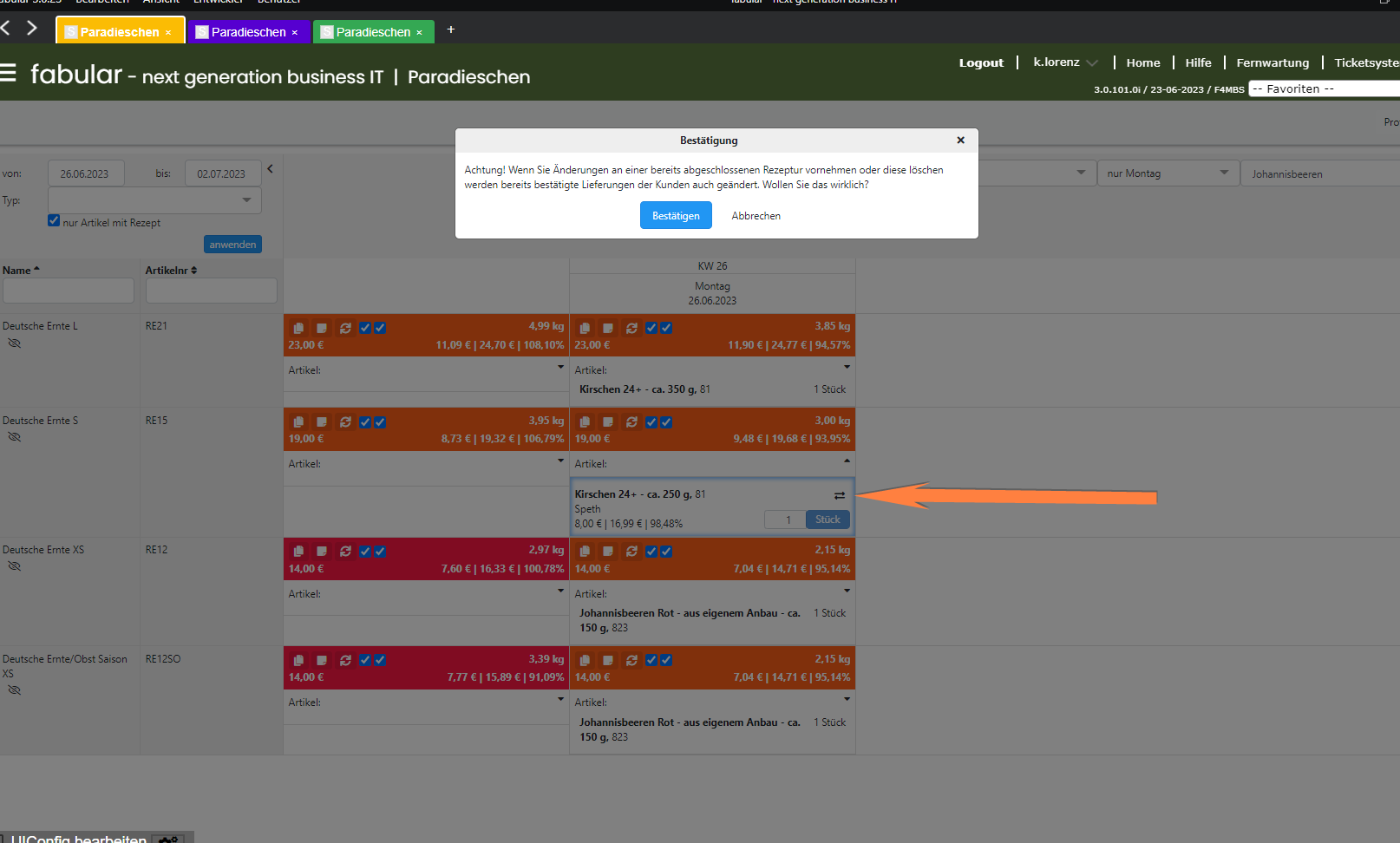Collapse Artikel list in Deutsche Ernte S Montag cell
Screen dimensions: 1400x843
click(847, 461)
